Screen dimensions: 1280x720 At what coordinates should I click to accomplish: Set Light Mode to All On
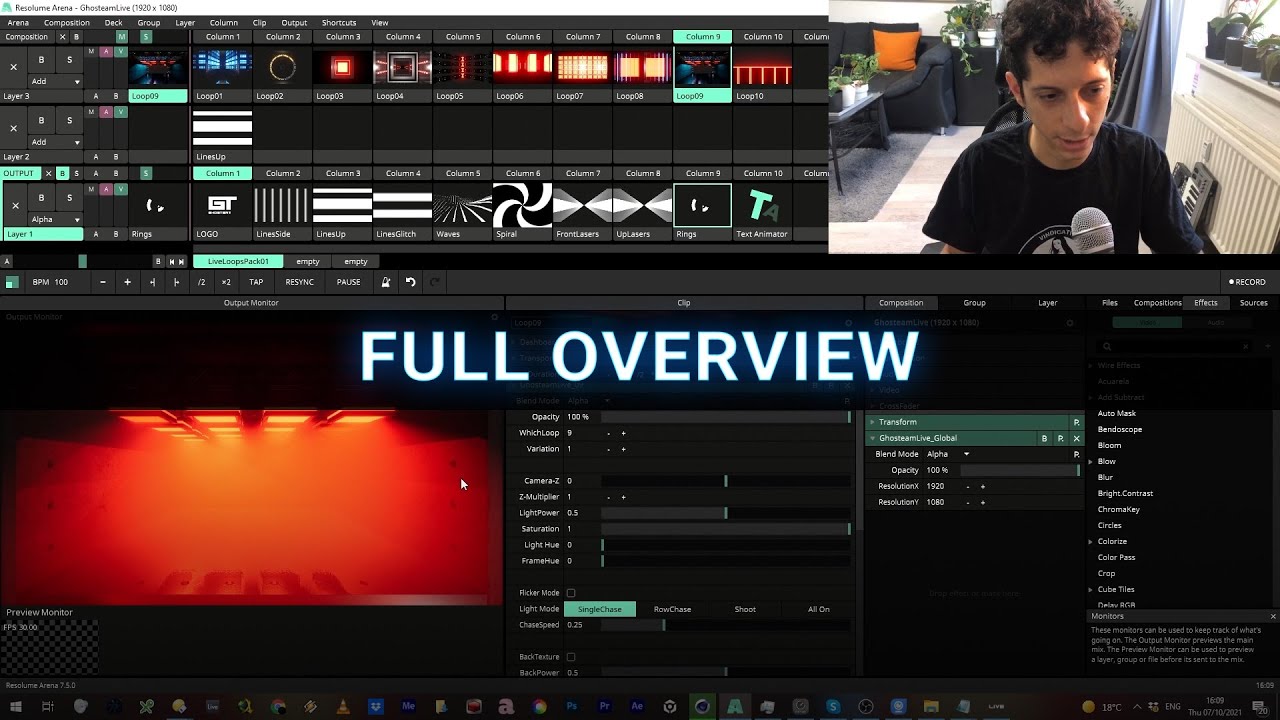(x=818, y=609)
